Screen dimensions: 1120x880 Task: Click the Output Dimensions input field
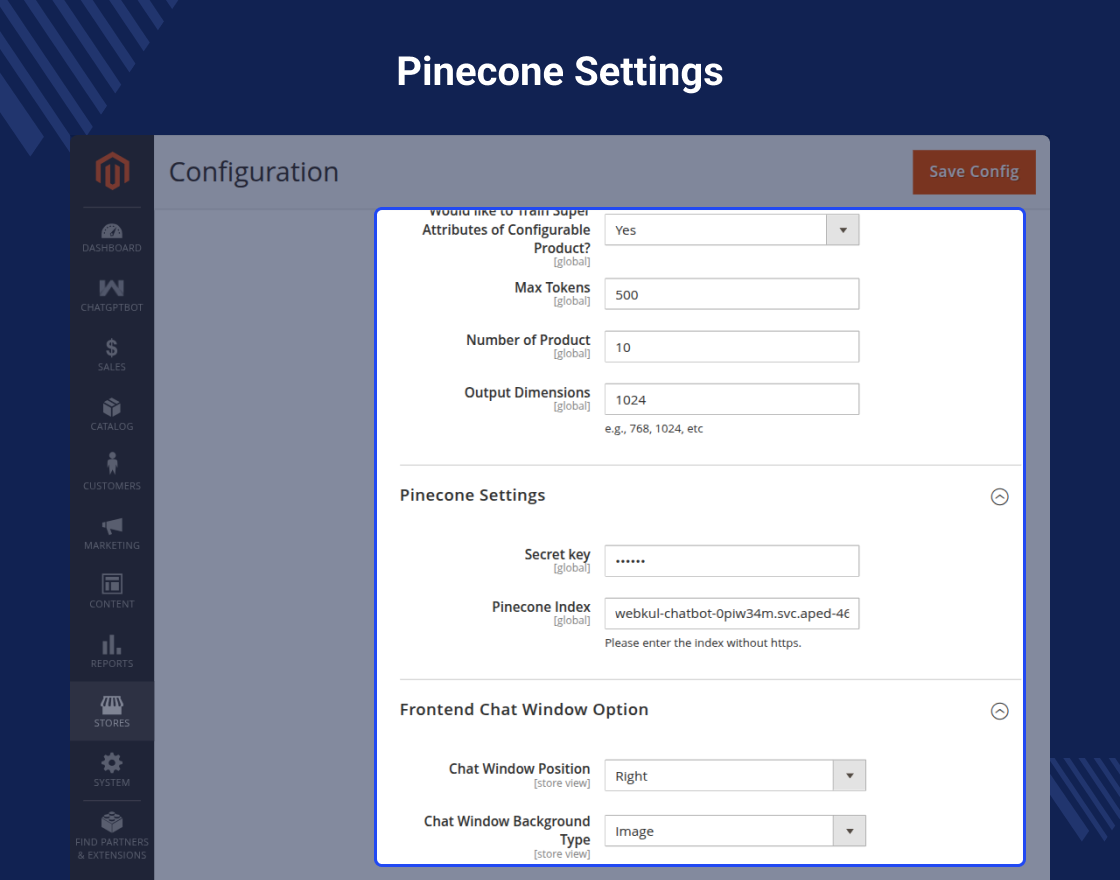click(x=731, y=399)
